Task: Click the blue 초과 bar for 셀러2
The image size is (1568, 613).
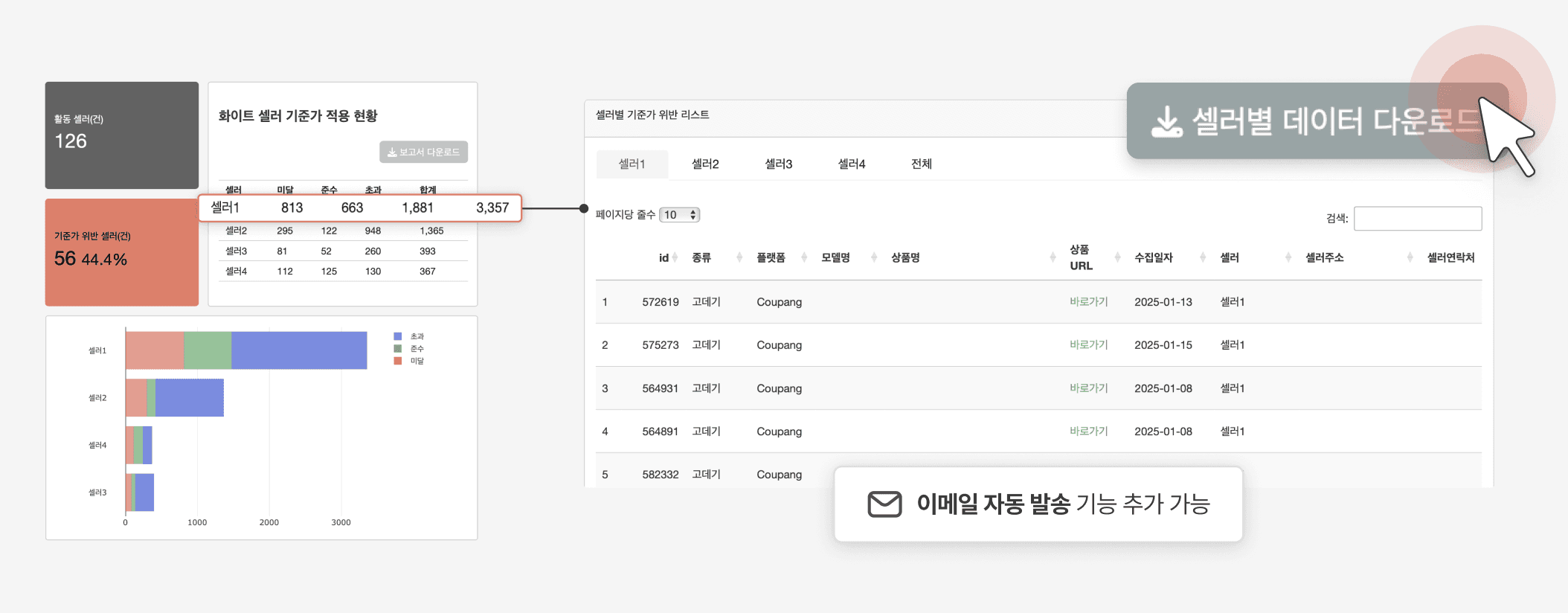Action: pyautogui.click(x=190, y=398)
